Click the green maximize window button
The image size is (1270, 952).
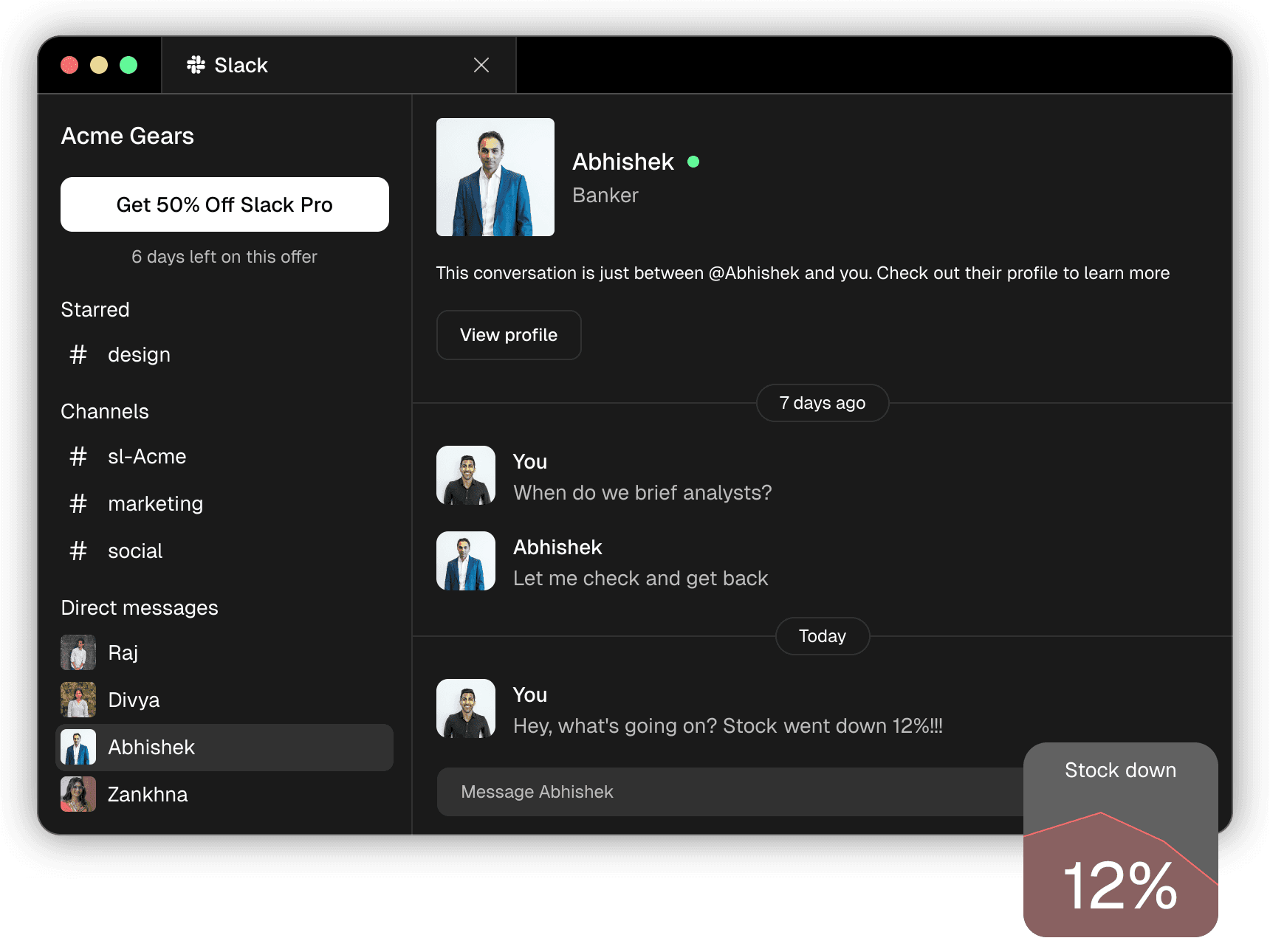pos(128,65)
